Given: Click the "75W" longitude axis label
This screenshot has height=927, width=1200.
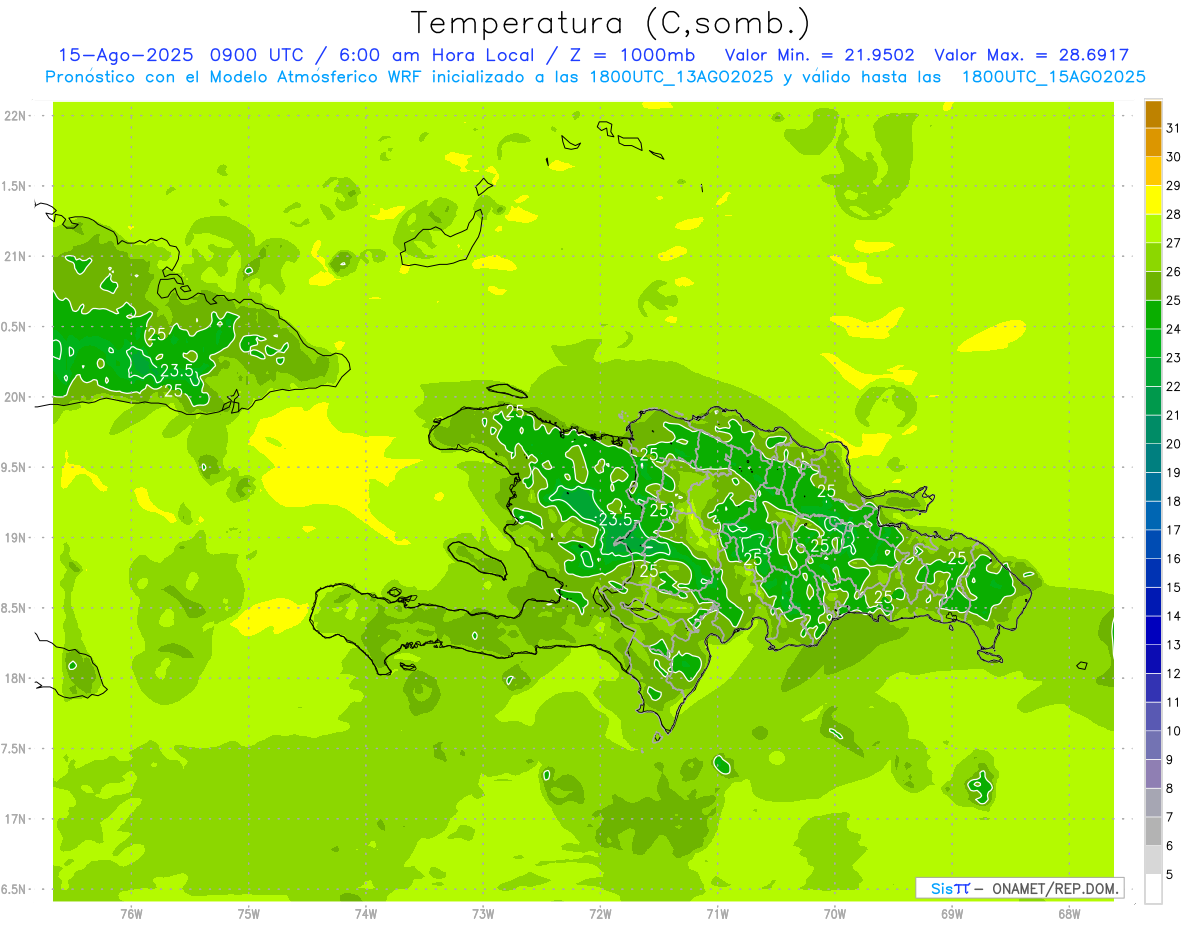Looking at the screenshot, I should [x=249, y=913].
